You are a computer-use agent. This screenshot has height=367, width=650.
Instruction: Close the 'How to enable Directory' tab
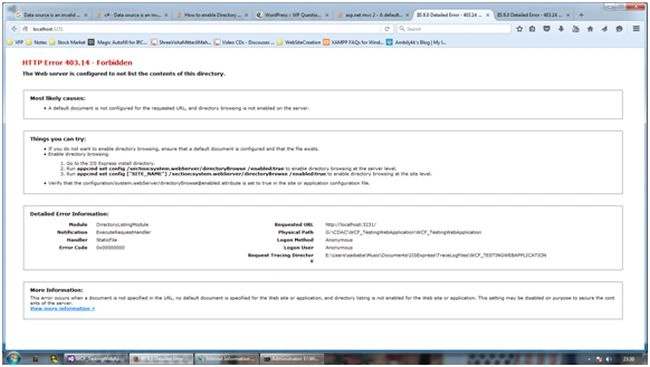[x=246, y=15]
